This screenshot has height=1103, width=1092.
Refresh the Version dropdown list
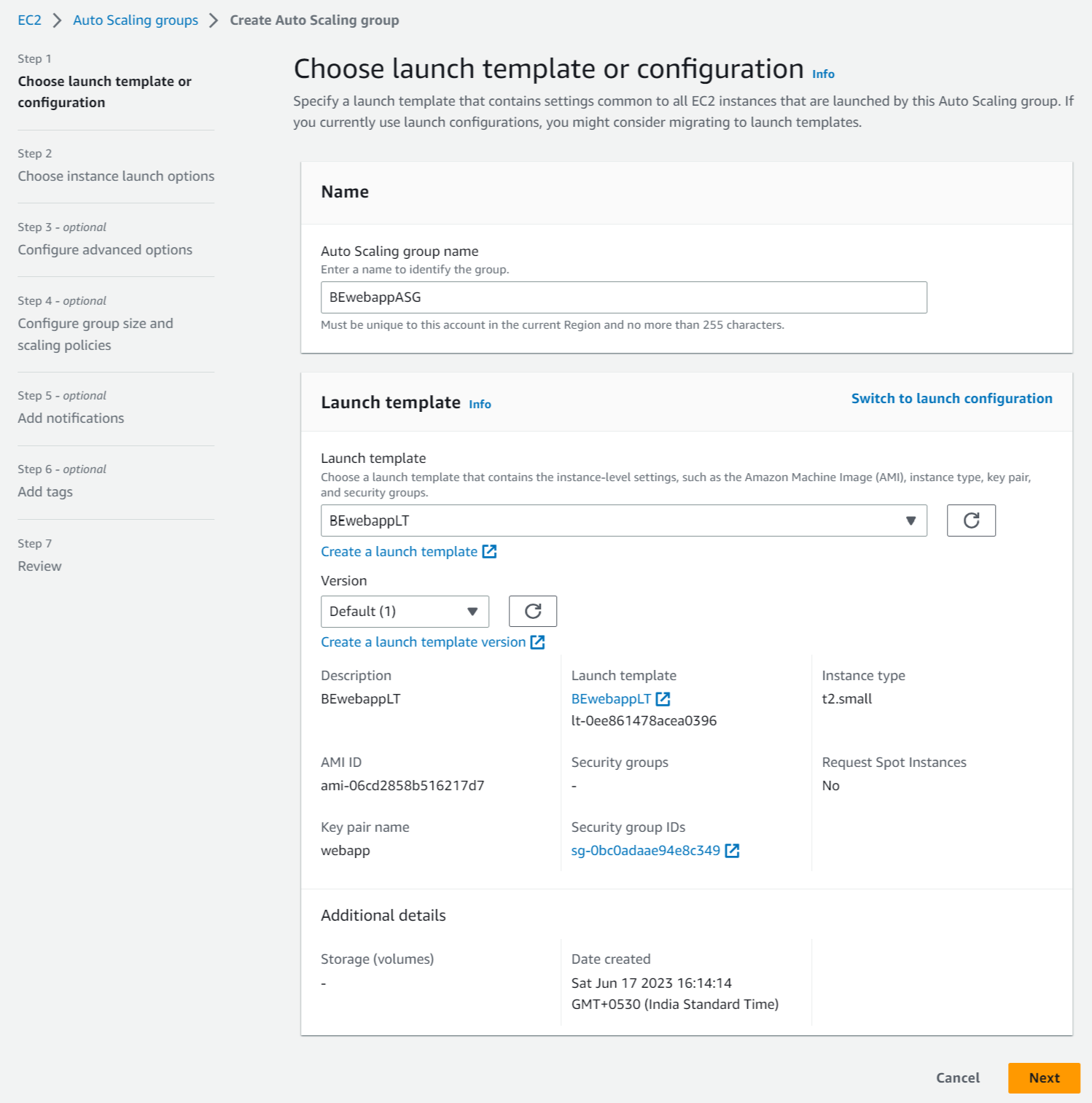[x=531, y=611]
